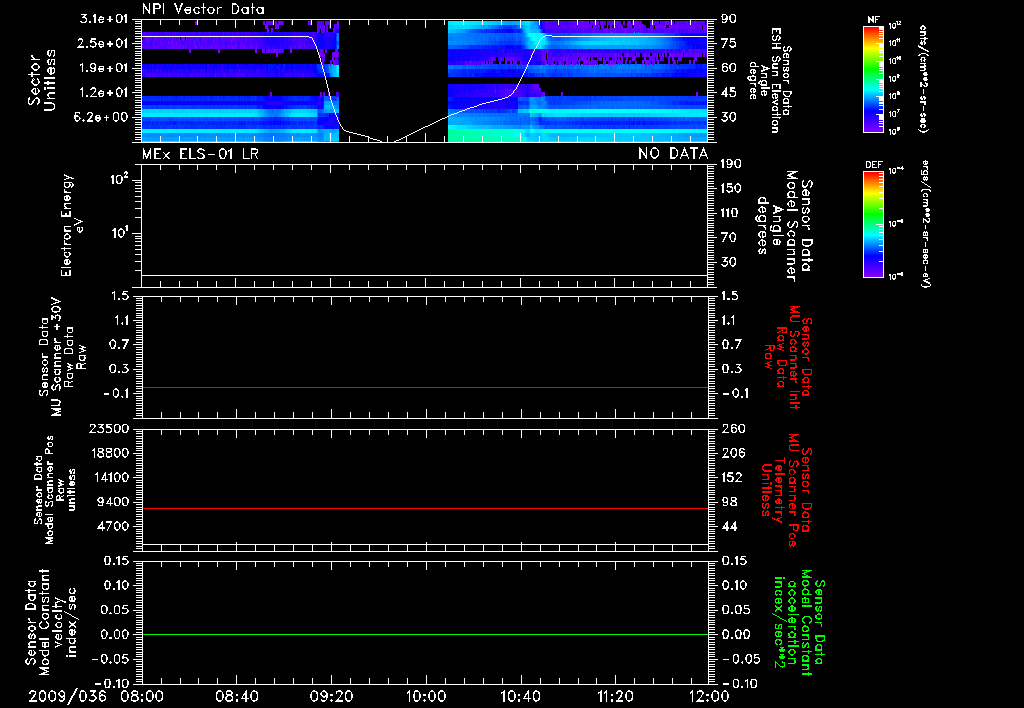Click the '44' telemetry tick value

pos(729,526)
